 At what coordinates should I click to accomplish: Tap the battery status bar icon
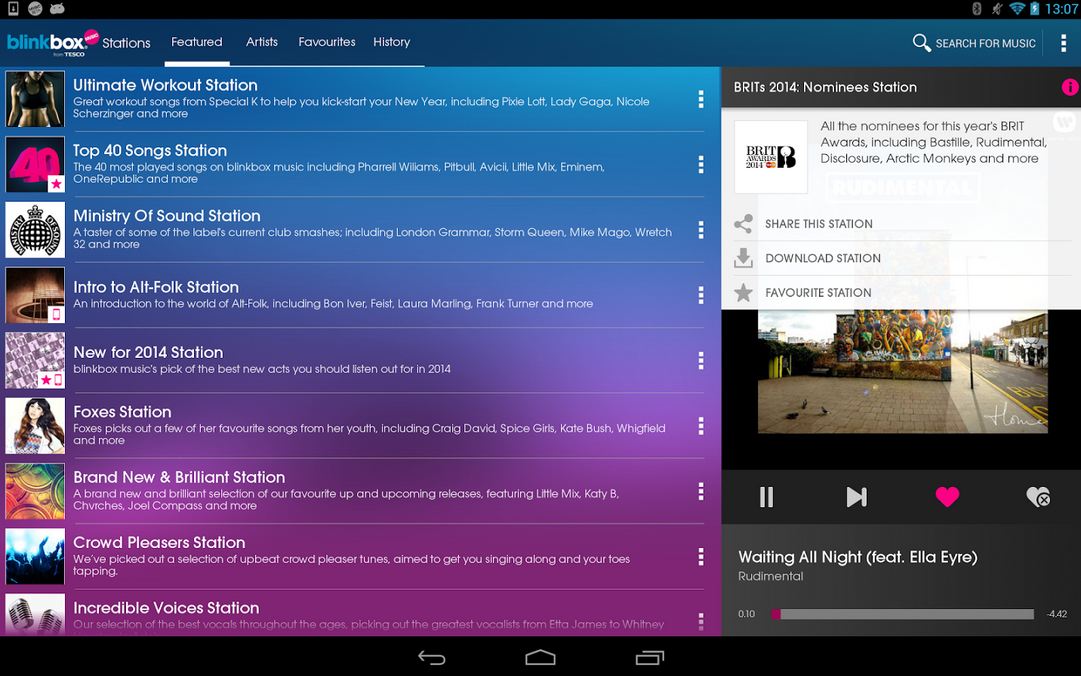point(1034,8)
